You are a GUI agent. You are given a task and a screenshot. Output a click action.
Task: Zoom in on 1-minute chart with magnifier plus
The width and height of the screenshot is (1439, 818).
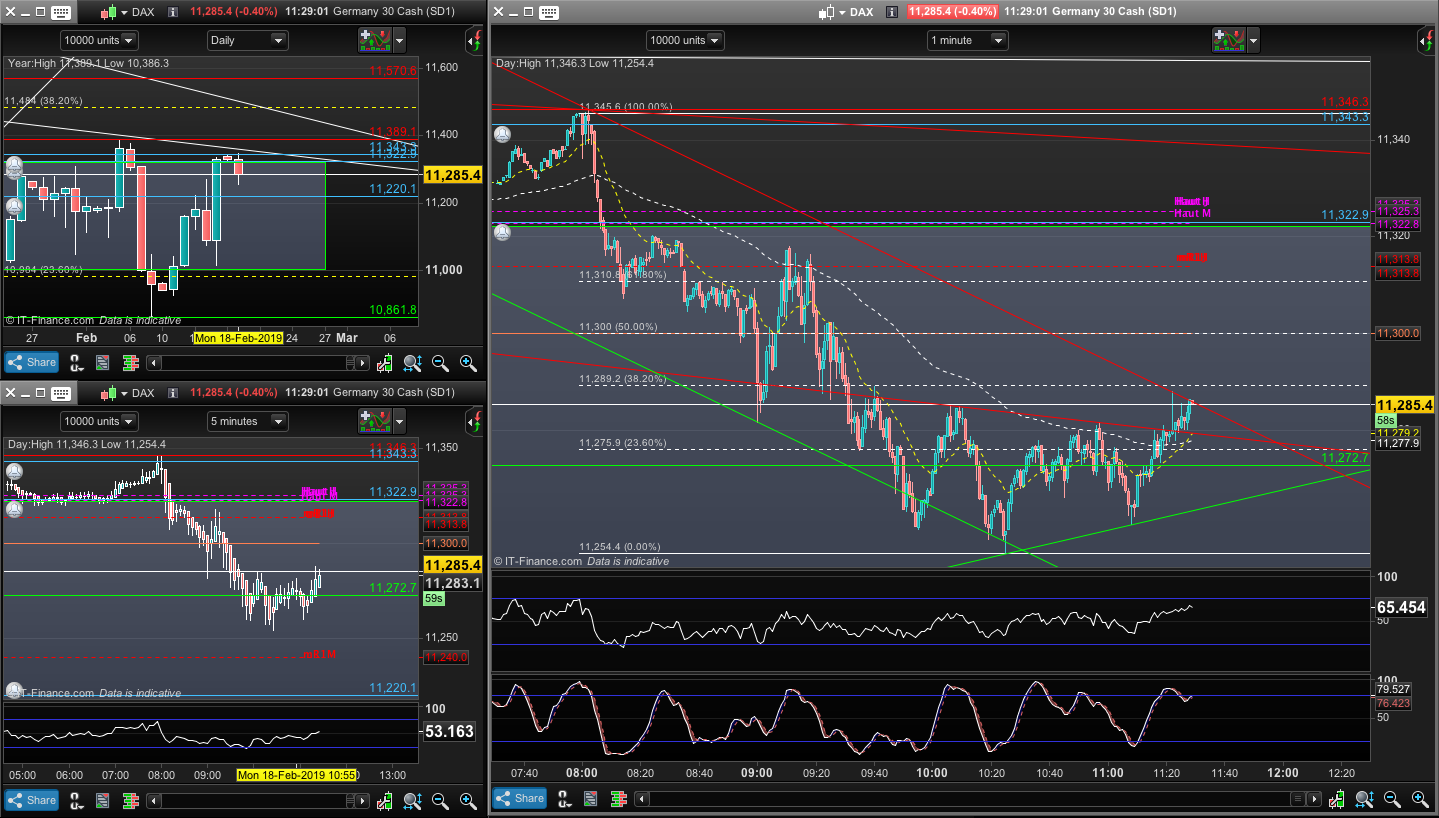[x=1420, y=798]
